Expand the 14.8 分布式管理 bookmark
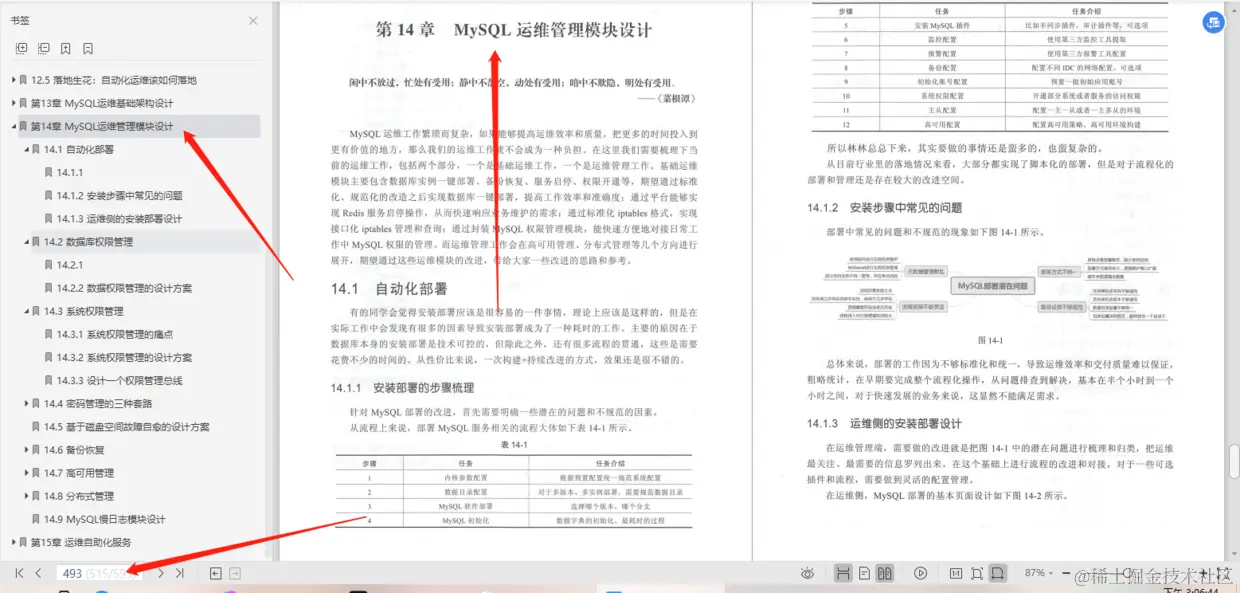This screenshot has width=1240, height=593. [27, 496]
